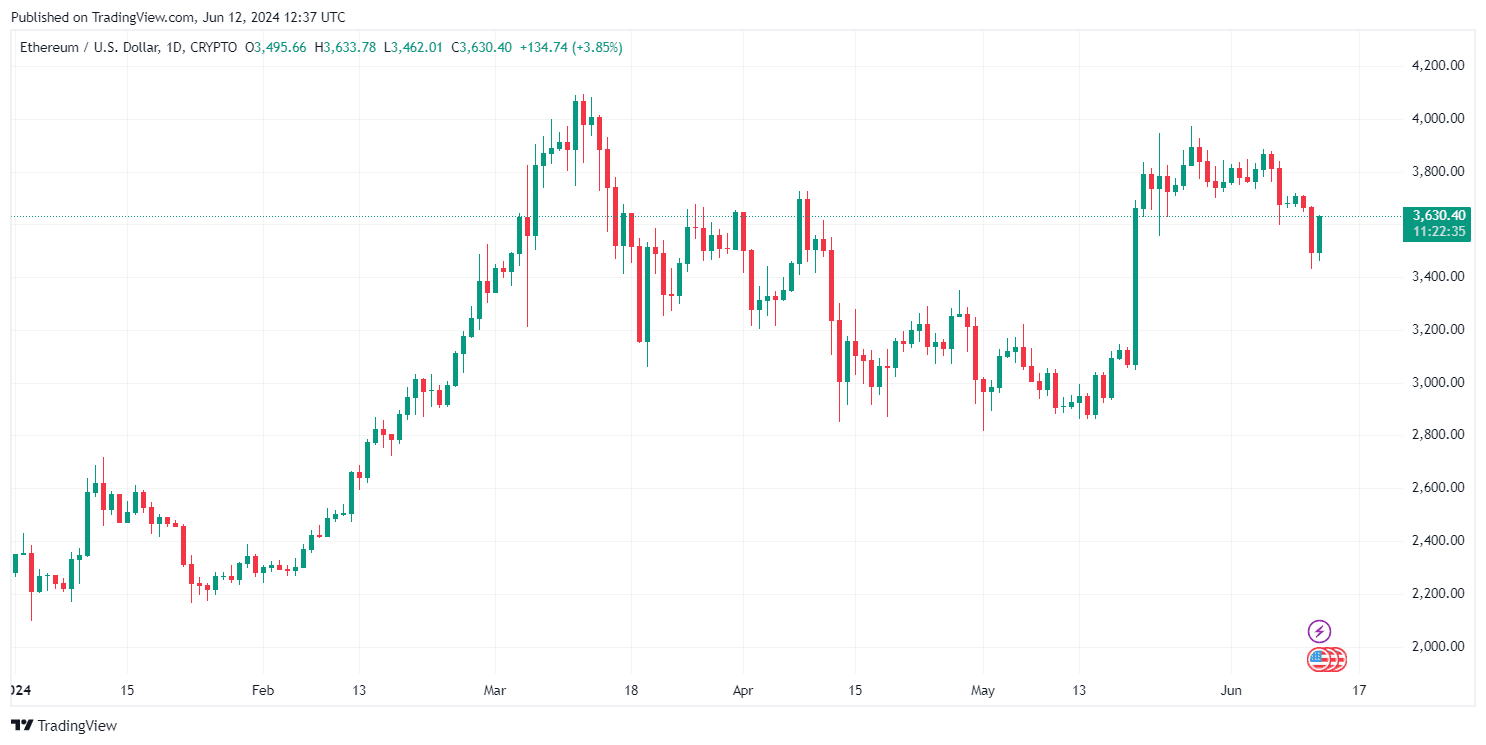Viewport: 1486px width, 745px height.
Task: Click the 17 label on time axis
Action: [x=1360, y=690]
